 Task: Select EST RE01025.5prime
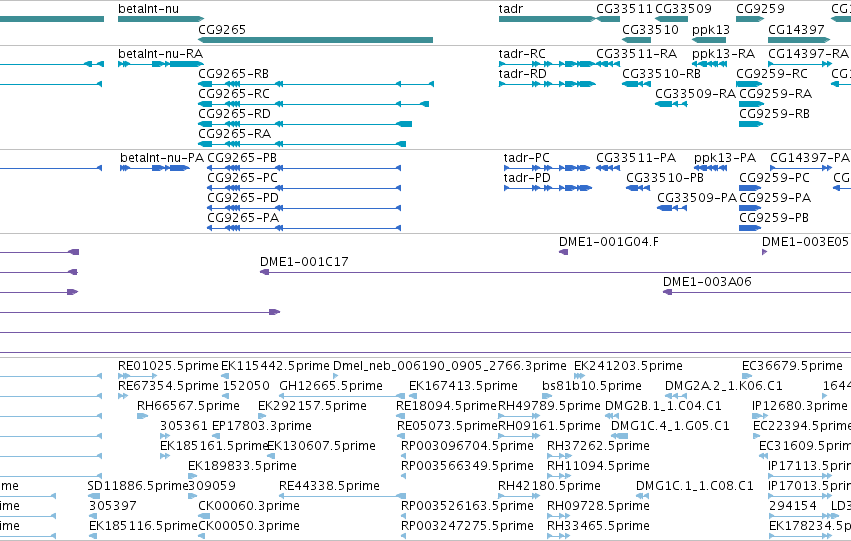click(168, 366)
